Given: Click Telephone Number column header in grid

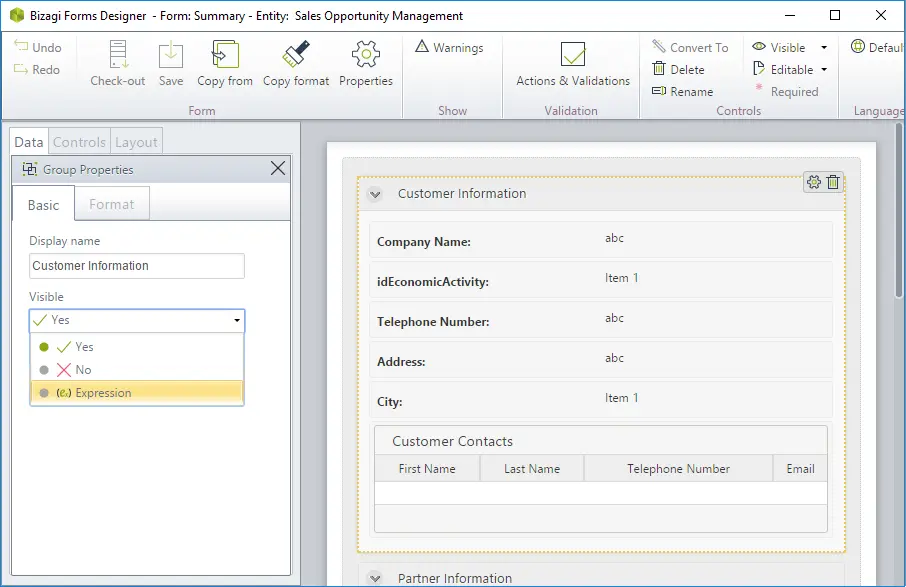Looking at the screenshot, I should coord(678,469).
